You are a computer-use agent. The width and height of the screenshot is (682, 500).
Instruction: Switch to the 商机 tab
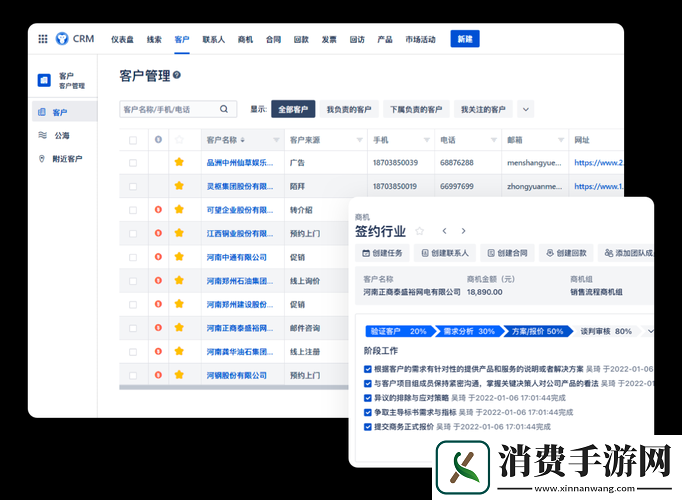pyautogui.click(x=245, y=40)
